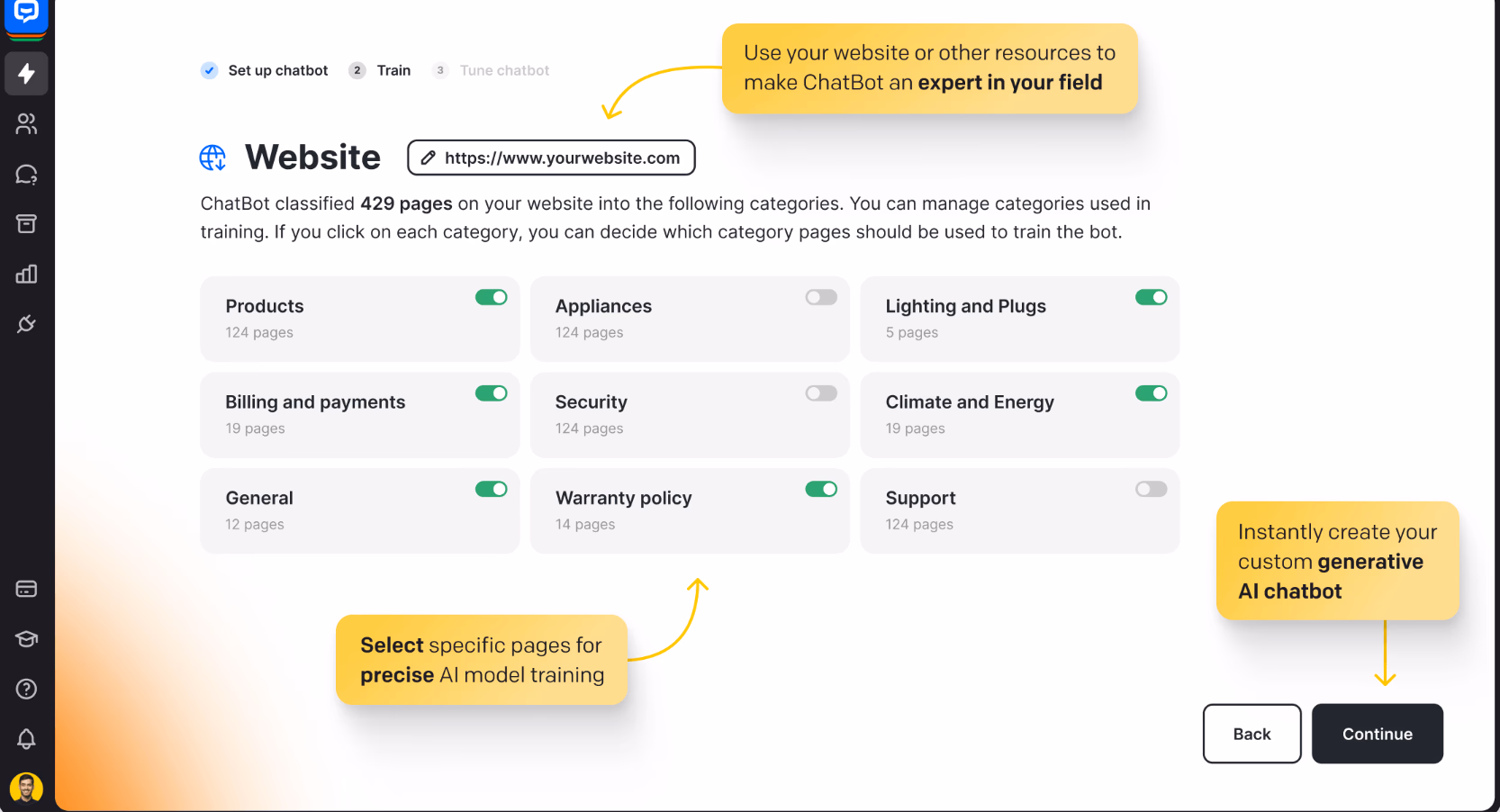Open the integrations plug icon
The width and height of the screenshot is (1500, 812).
26,324
